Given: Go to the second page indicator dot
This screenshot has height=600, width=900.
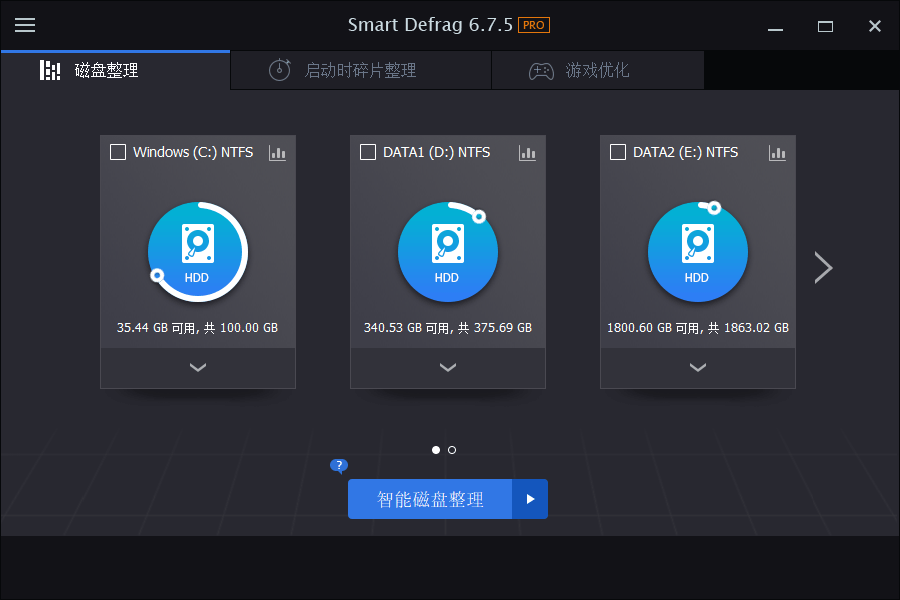Looking at the screenshot, I should click(452, 450).
